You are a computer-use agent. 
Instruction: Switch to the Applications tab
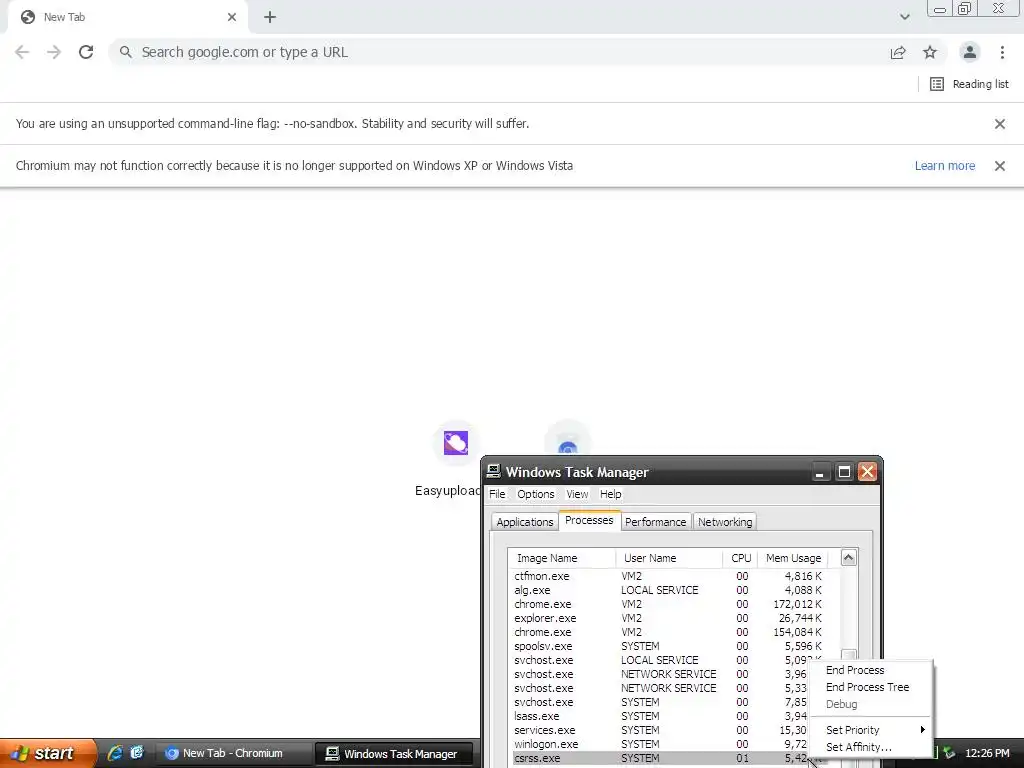click(x=524, y=522)
